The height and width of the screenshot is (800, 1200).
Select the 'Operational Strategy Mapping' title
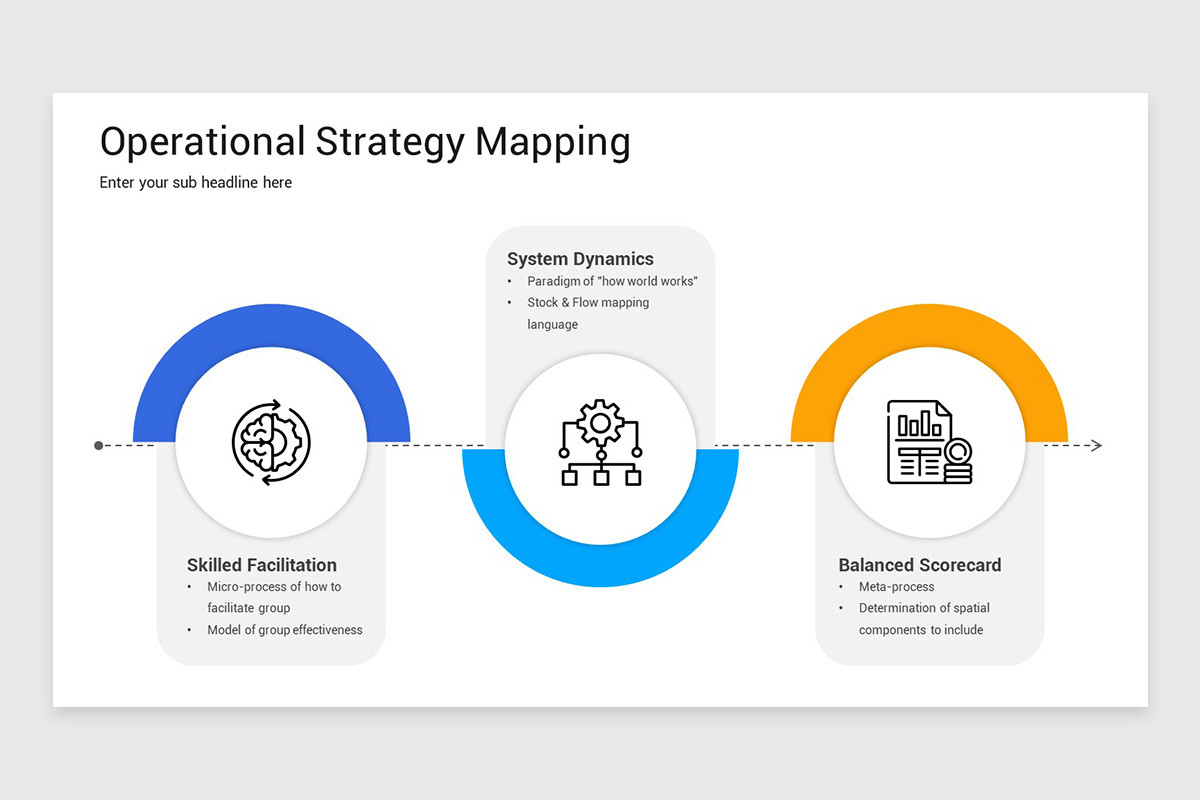click(x=365, y=142)
